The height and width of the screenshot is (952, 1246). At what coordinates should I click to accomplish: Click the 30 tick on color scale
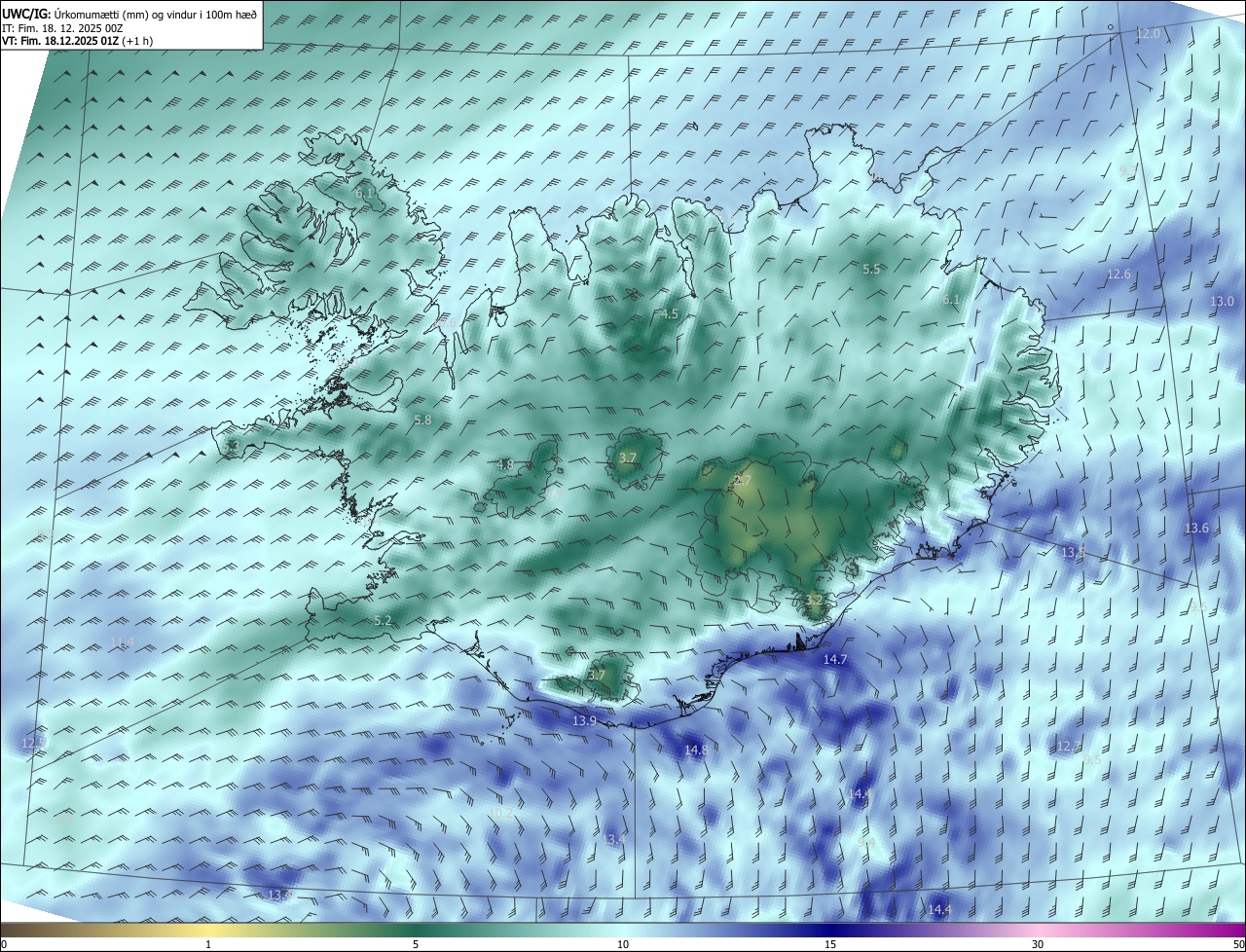tap(1038, 945)
